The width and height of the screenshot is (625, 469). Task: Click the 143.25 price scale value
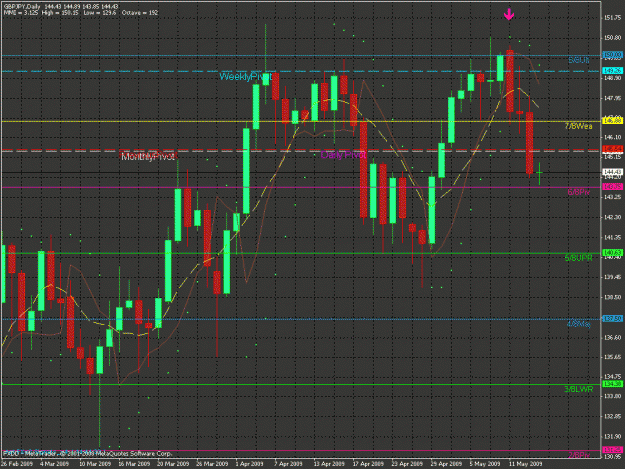pos(613,198)
